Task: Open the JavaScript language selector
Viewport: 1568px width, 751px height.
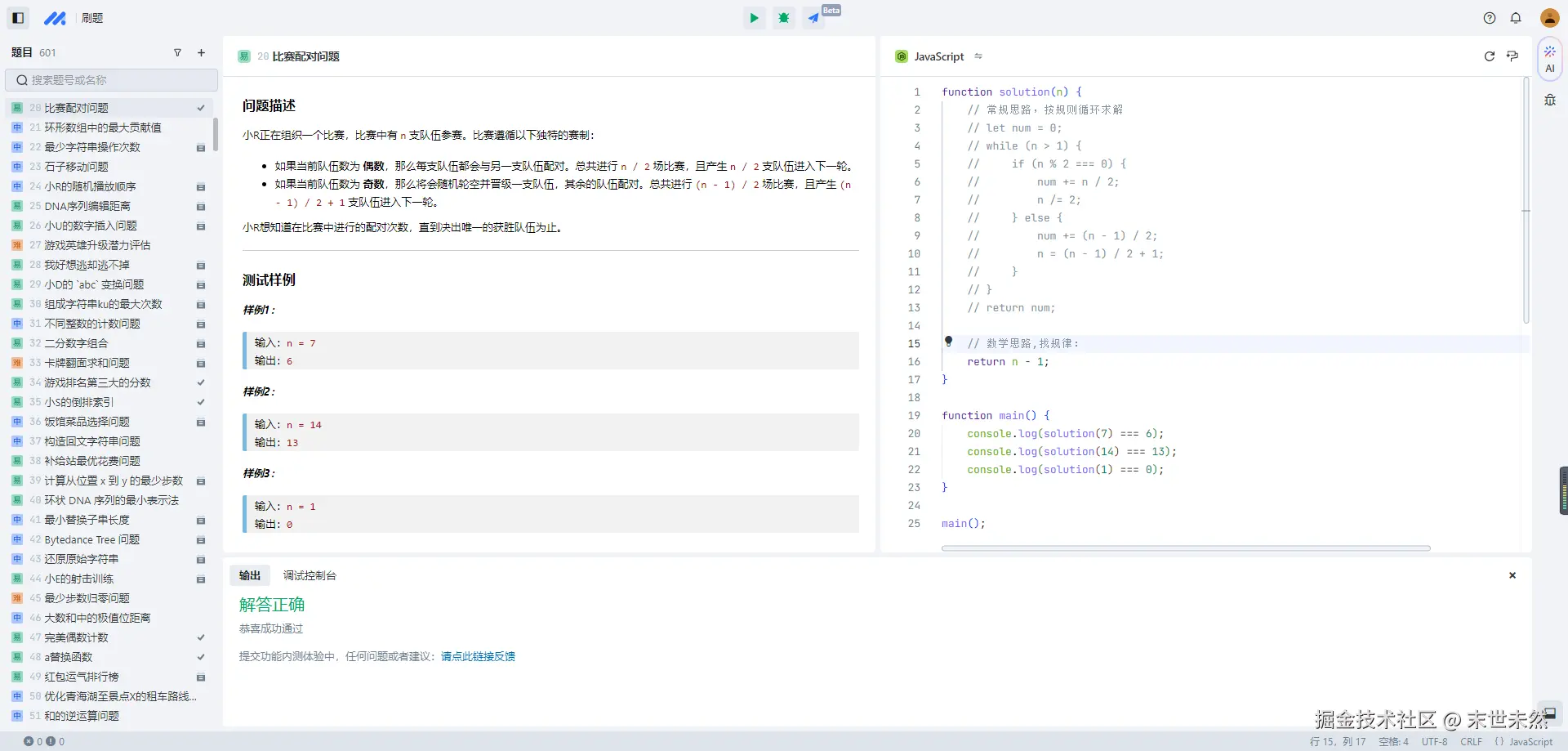Action: (x=938, y=56)
